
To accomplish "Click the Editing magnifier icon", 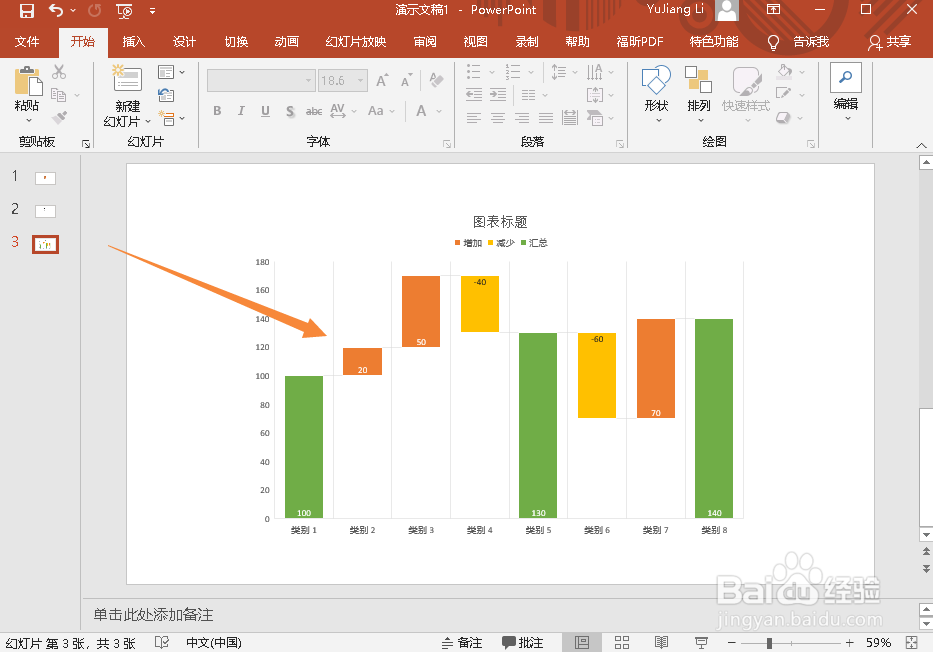I will tap(846, 77).
